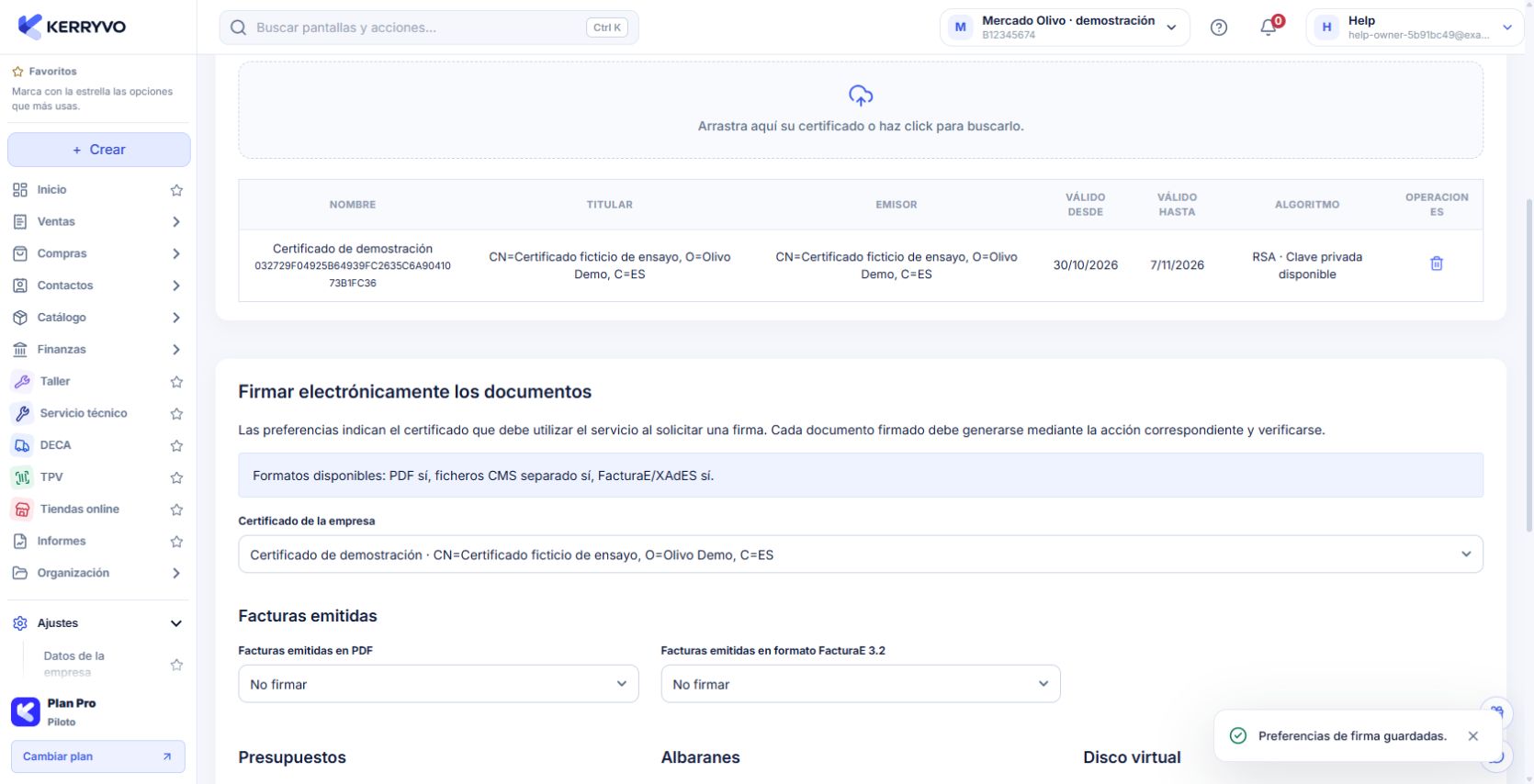The image size is (1534, 784).
Task: Toggle the TPV favorite star
Action: 176,478
